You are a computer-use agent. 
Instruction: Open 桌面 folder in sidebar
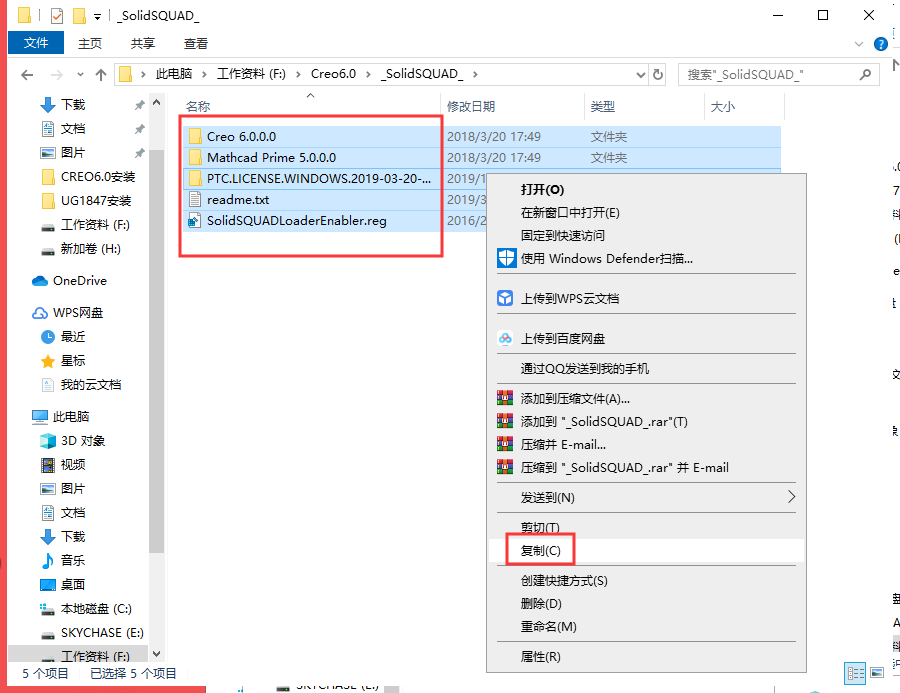pos(73,585)
